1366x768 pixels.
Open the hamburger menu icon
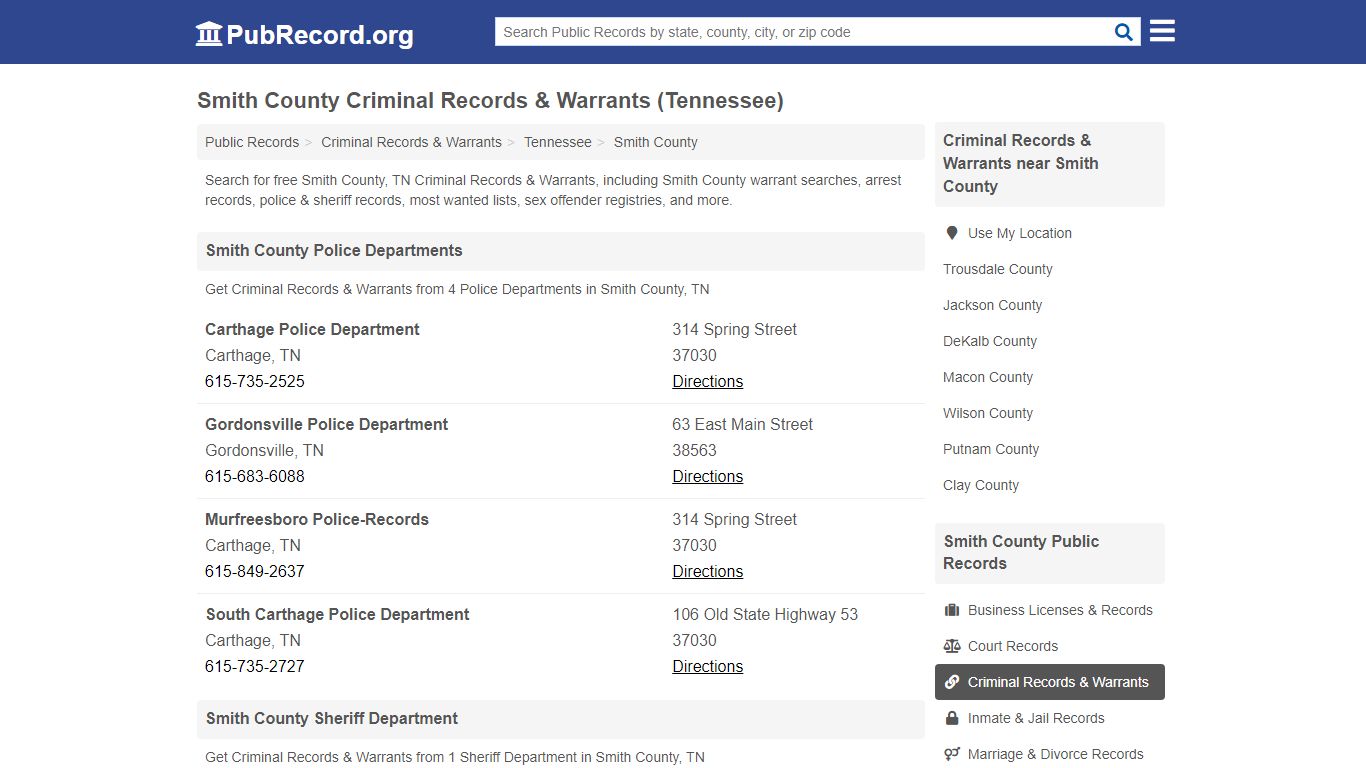pos(1162,31)
